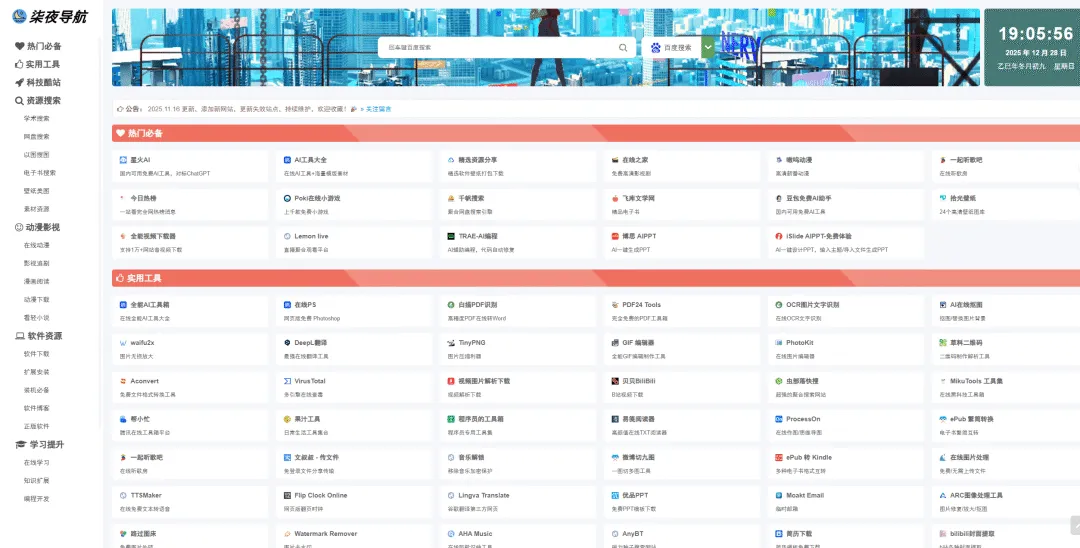Collapse the 资源搜索 sidebar section

tap(38, 101)
